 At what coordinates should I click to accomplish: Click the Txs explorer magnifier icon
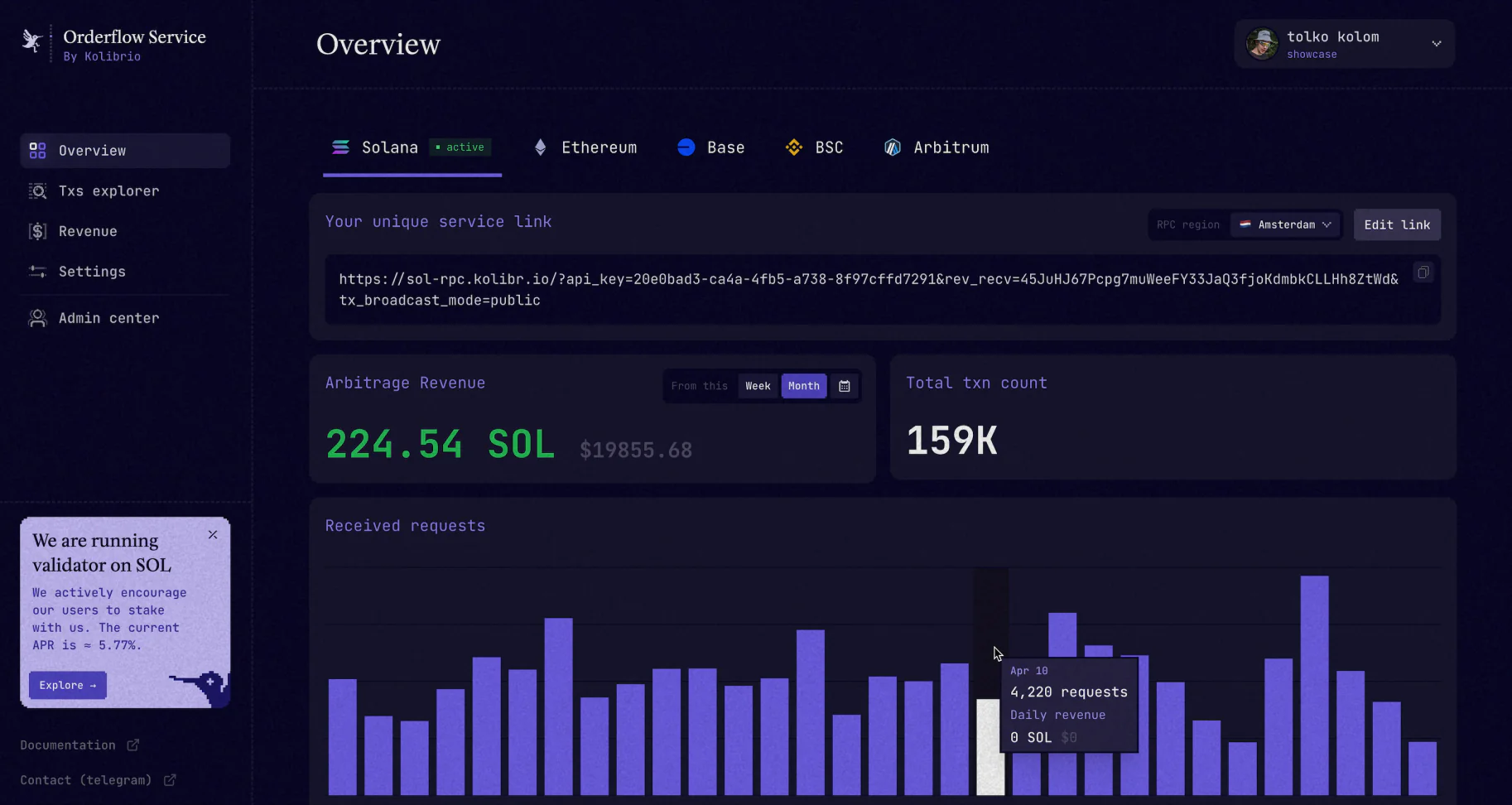point(37,191)
